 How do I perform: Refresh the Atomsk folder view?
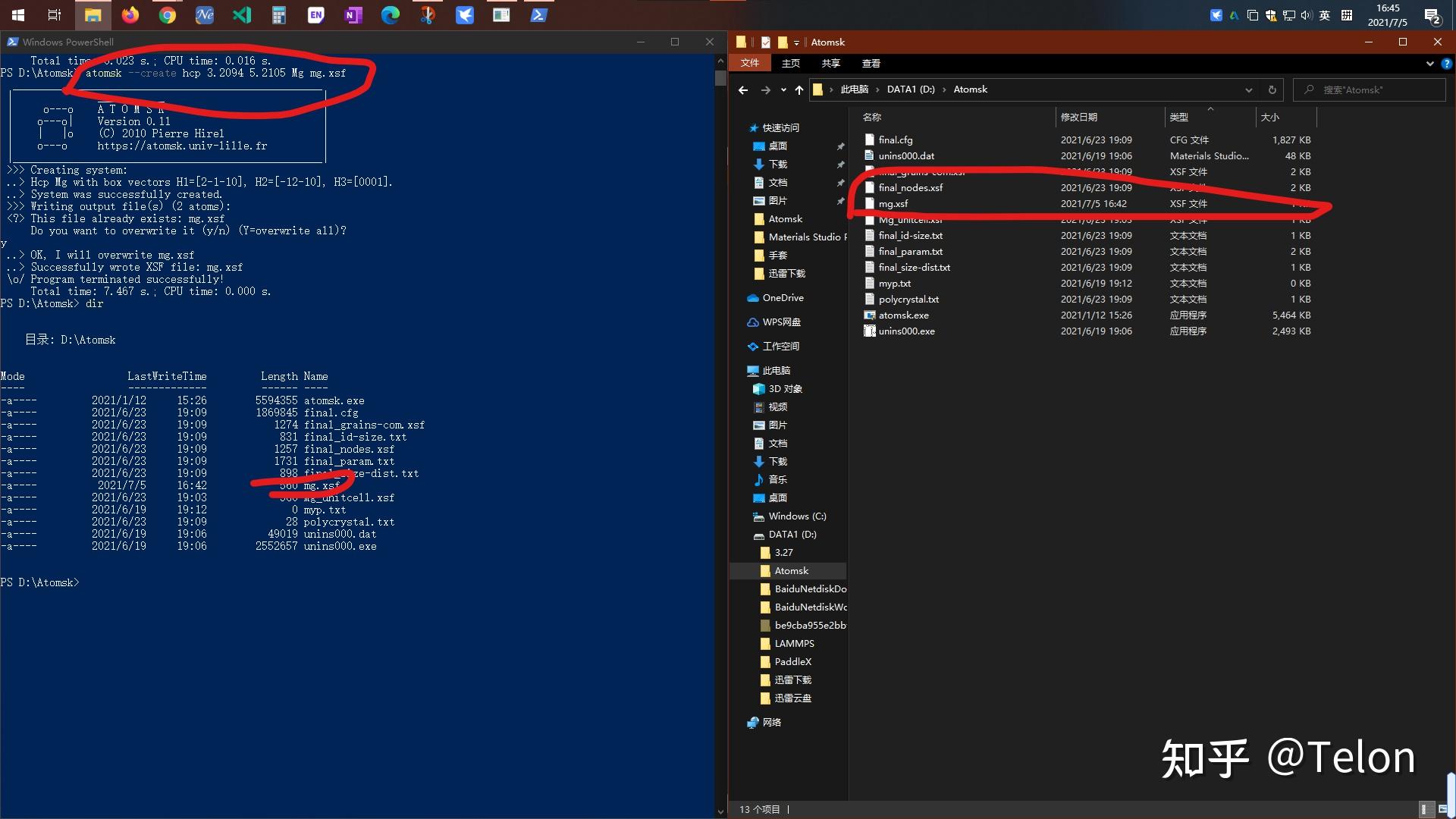pyautogui.click(x=1272, y=90)
